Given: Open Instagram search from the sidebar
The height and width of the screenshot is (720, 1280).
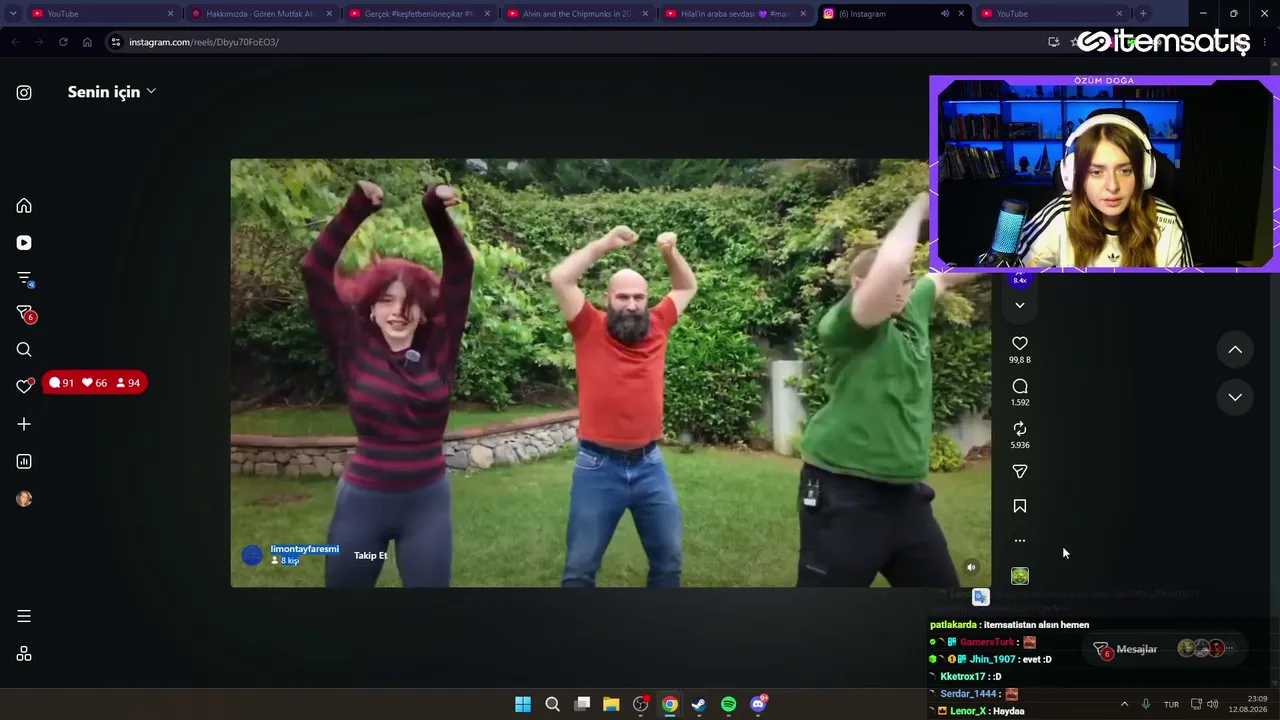Looking at the screenshot, I should point(24,350).
